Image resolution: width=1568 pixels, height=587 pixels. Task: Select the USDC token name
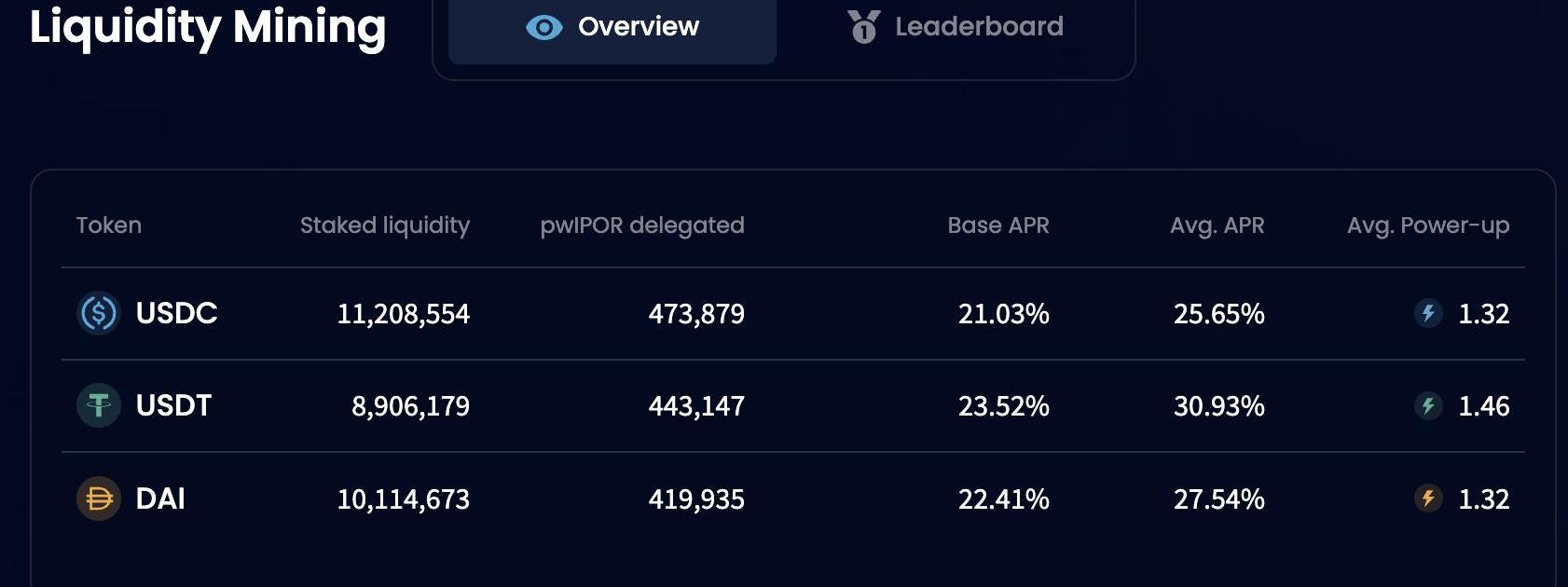coord(176,313)
